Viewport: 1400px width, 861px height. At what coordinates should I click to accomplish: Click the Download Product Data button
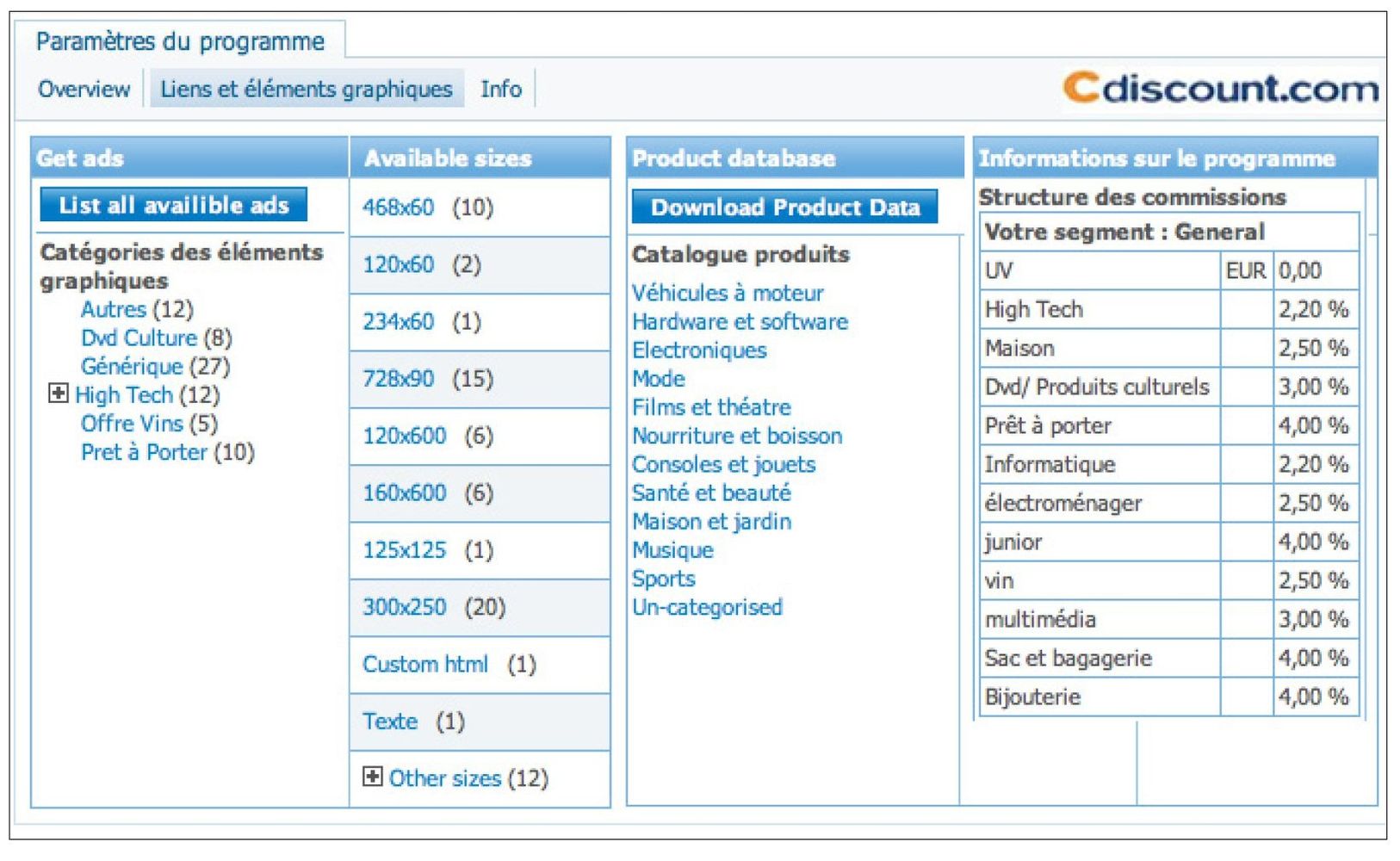click(x=784, y=208)
